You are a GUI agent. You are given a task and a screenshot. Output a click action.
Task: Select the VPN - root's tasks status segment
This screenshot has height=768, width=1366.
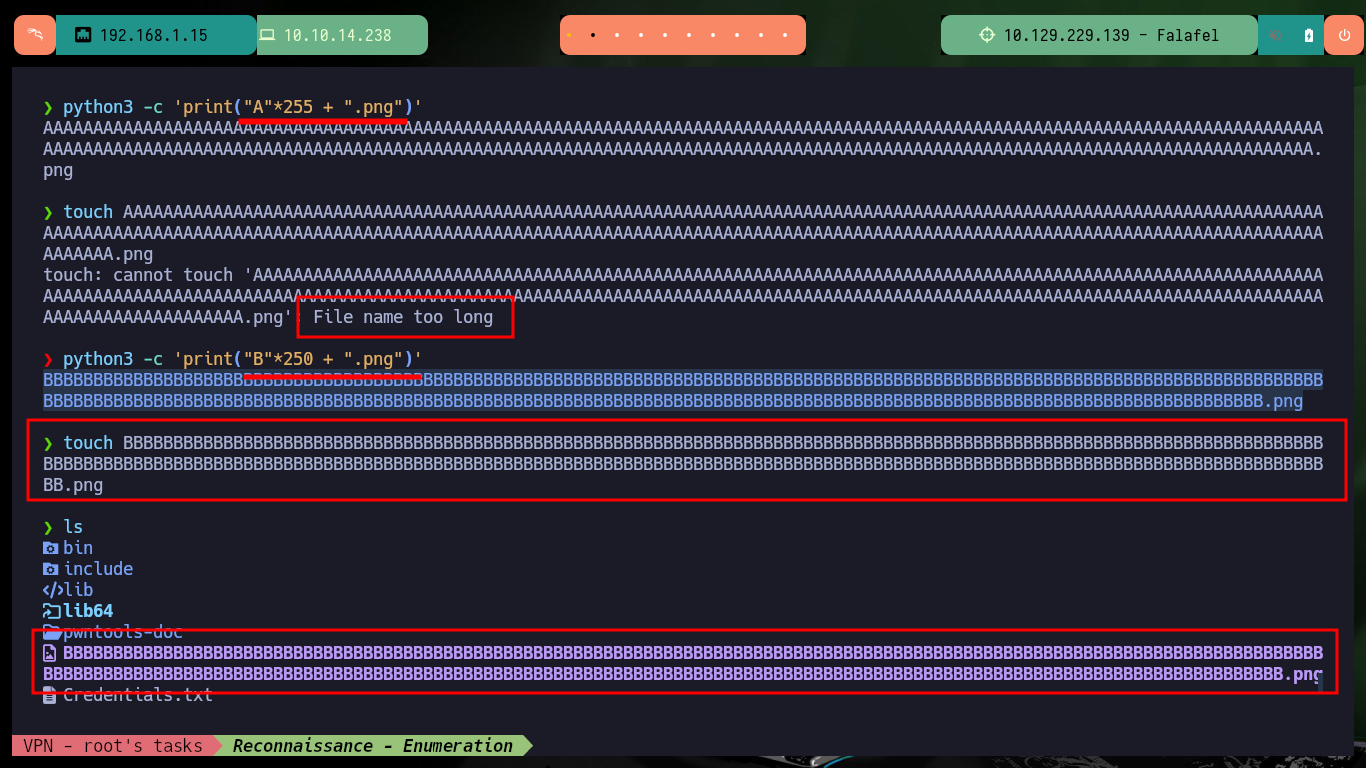click(113, 745)
